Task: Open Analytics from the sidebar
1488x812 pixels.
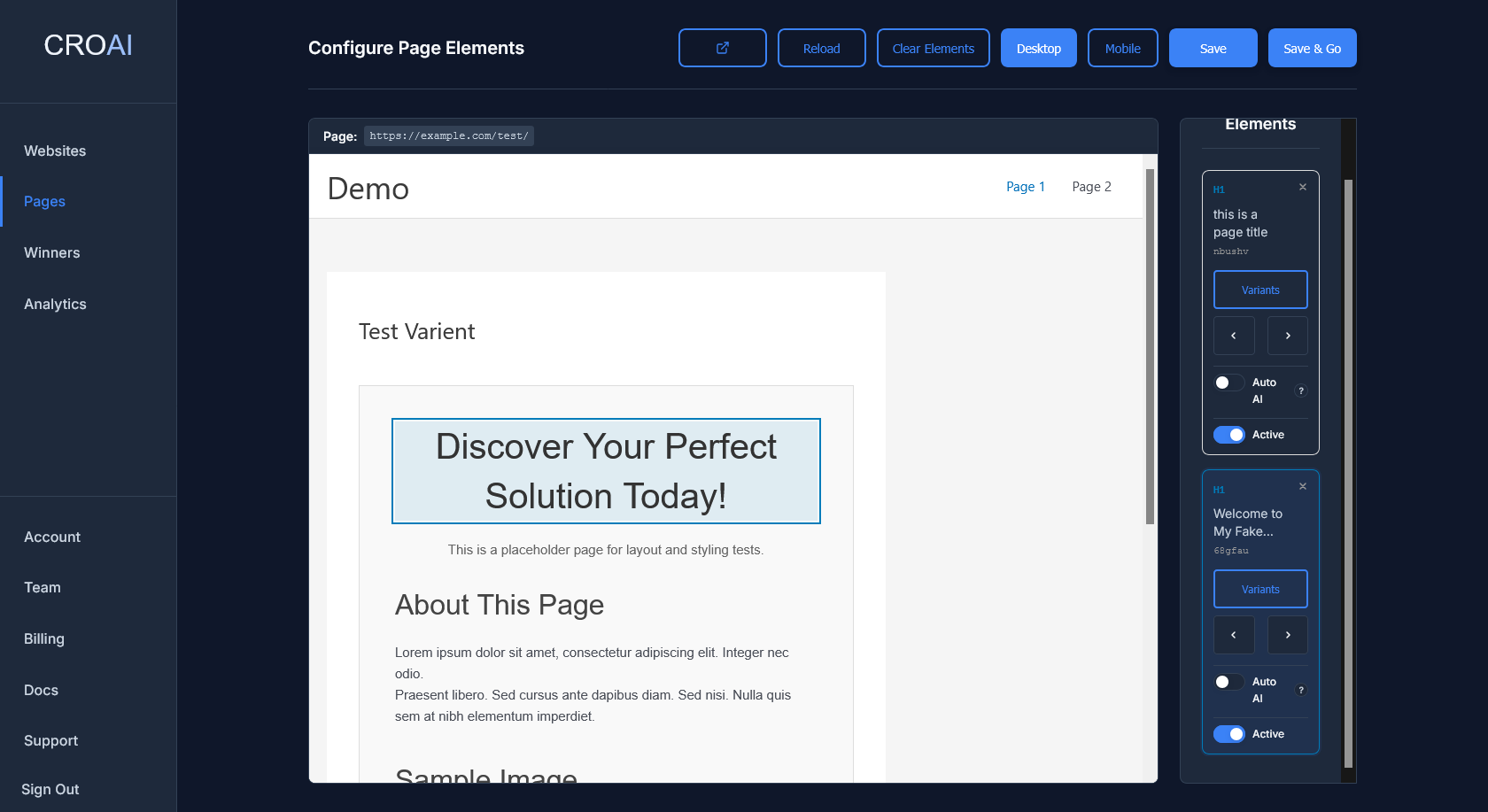Action: 54,304
